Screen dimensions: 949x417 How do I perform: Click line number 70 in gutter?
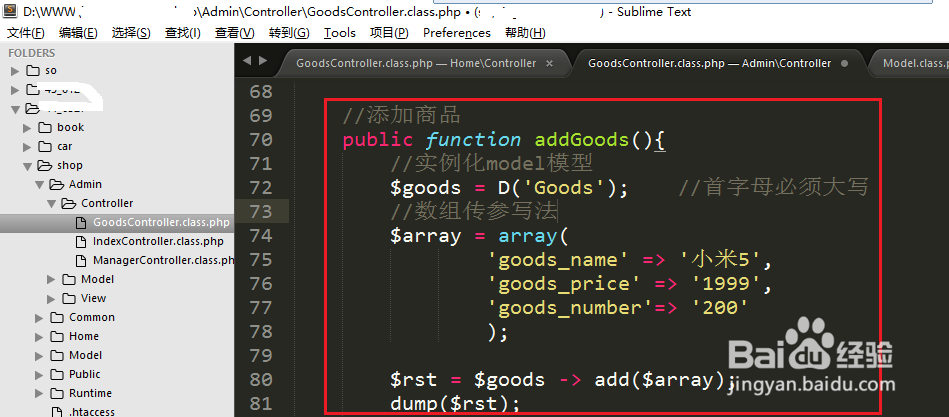(261, 140)
